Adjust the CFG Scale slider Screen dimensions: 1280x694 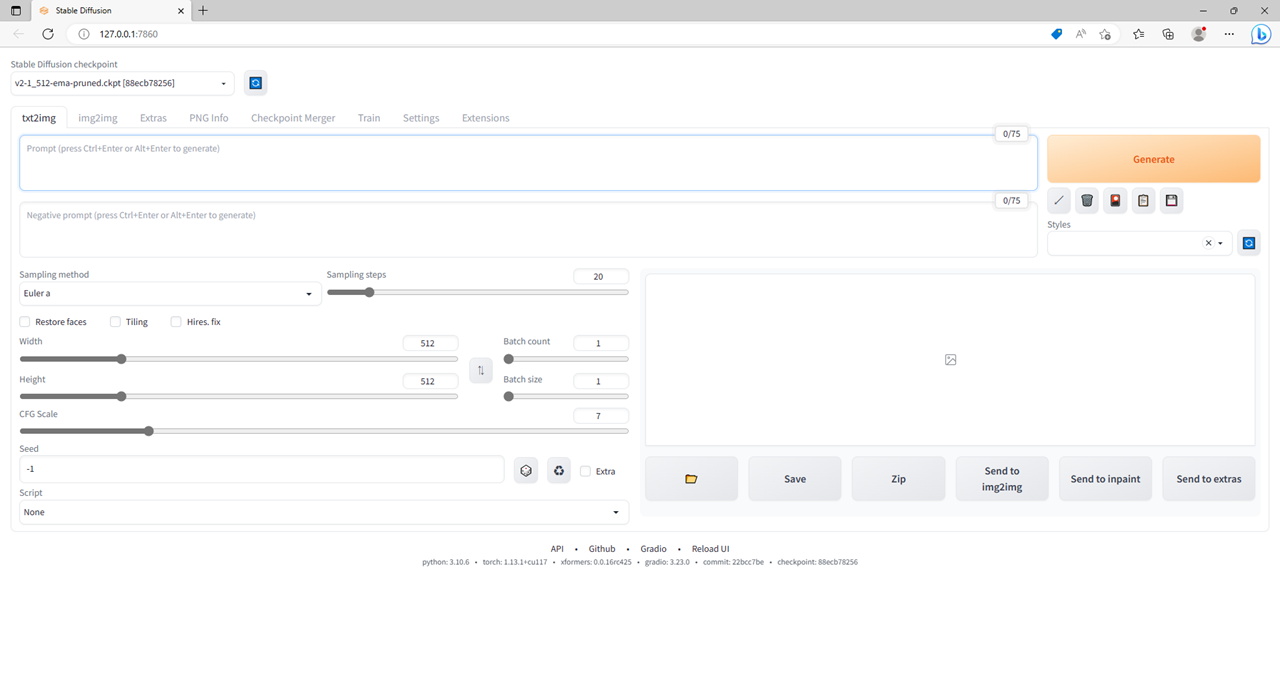pyautogui.click(x=149, y=431)
